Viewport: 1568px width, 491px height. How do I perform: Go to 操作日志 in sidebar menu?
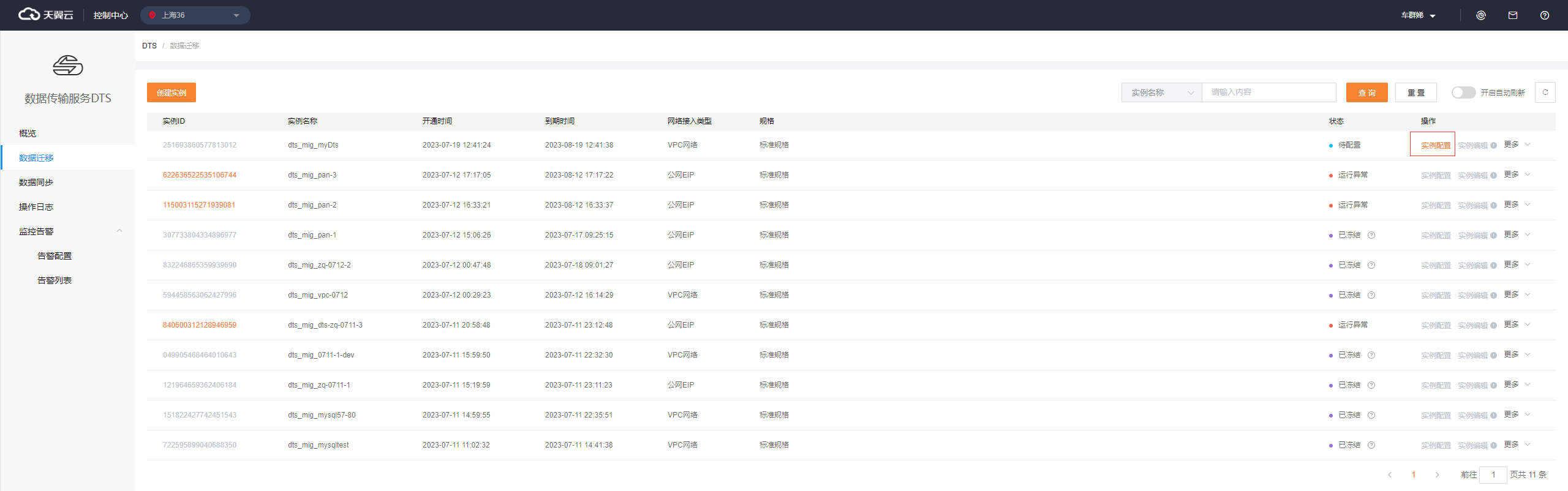point(36,207)
